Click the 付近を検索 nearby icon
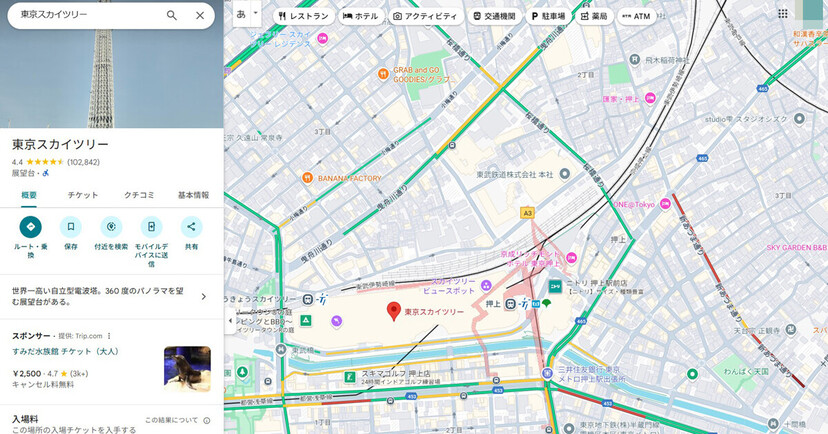Viewport: 828px width, 434px height. pos(111,227)
